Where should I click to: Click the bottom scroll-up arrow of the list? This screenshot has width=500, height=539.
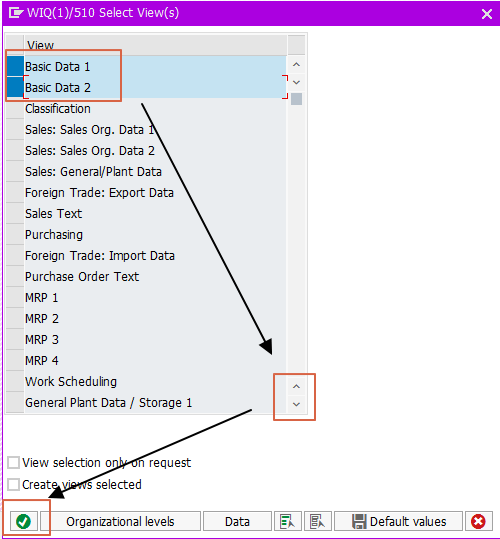(296, 387)
